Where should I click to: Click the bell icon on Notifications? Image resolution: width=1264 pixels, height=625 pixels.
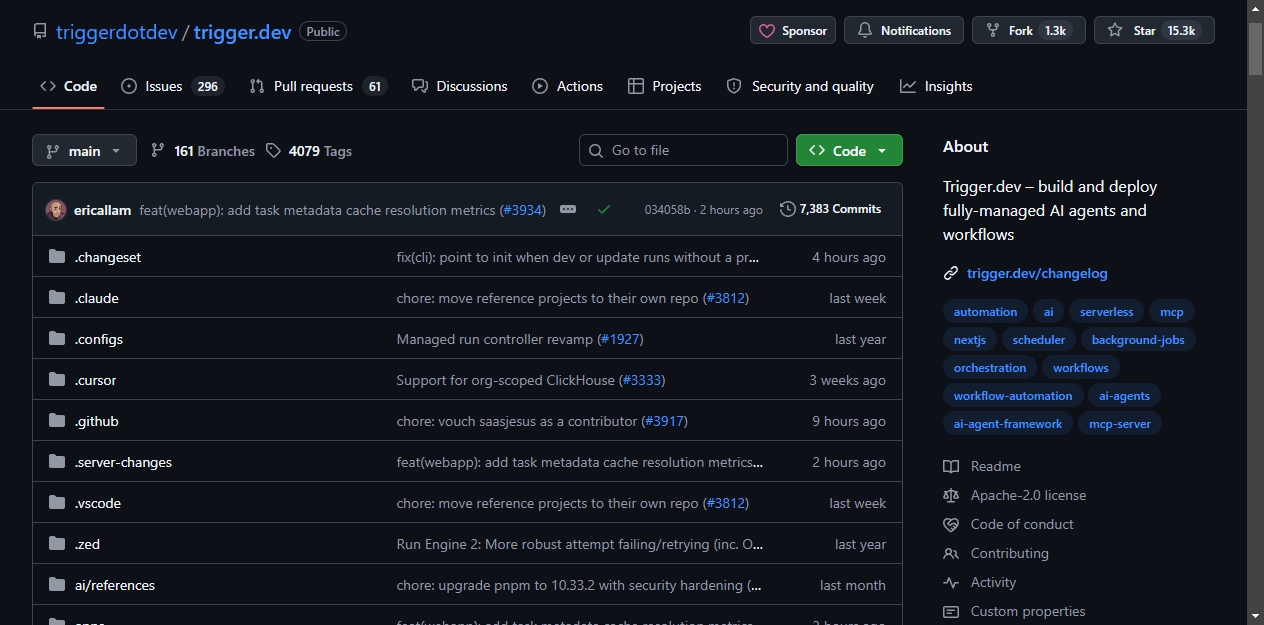coord(865,31)
